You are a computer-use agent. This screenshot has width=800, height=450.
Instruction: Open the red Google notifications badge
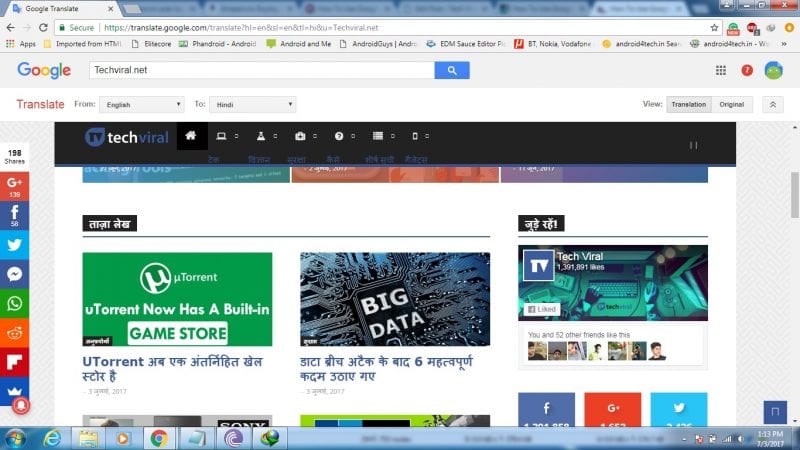pyautogui.click(x=747, y=70)
